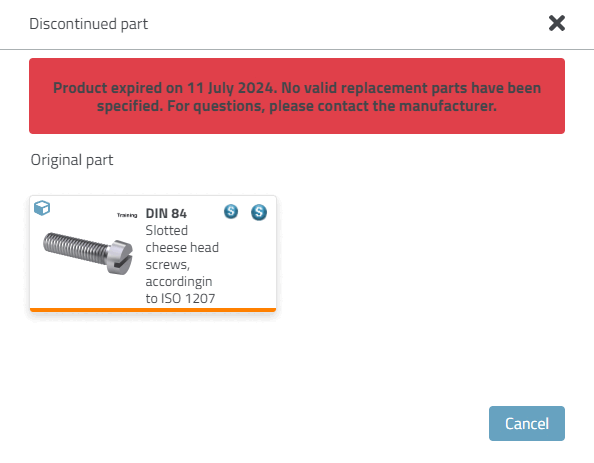Click the small Training catalog logo

coord(127,215)
